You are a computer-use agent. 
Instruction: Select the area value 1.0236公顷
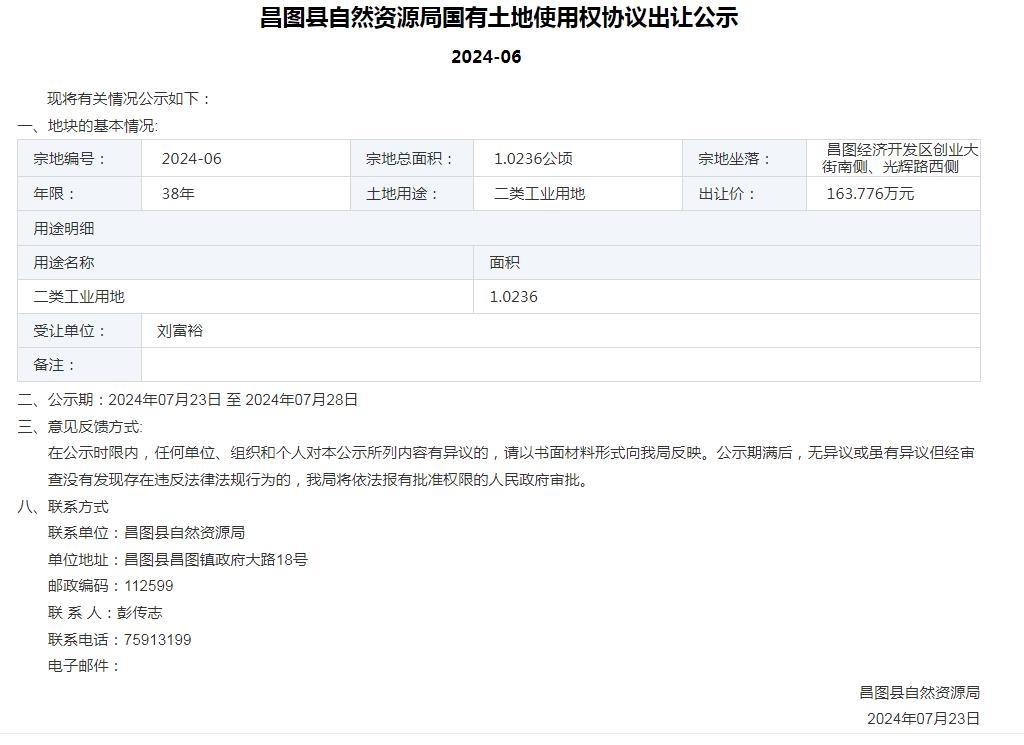(534, 159)
